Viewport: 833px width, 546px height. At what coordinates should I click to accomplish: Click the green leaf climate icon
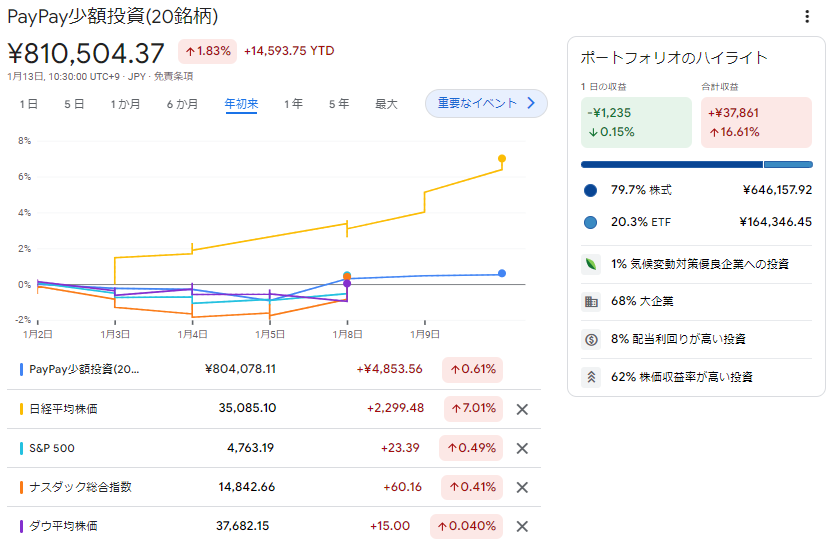pos(590,264)
